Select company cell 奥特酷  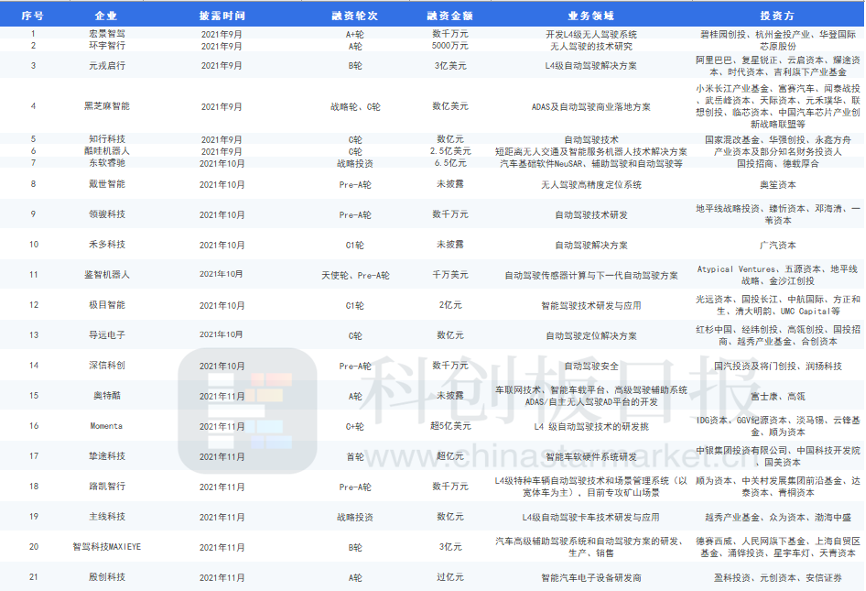pyautogui.click(x=107, y=395)
